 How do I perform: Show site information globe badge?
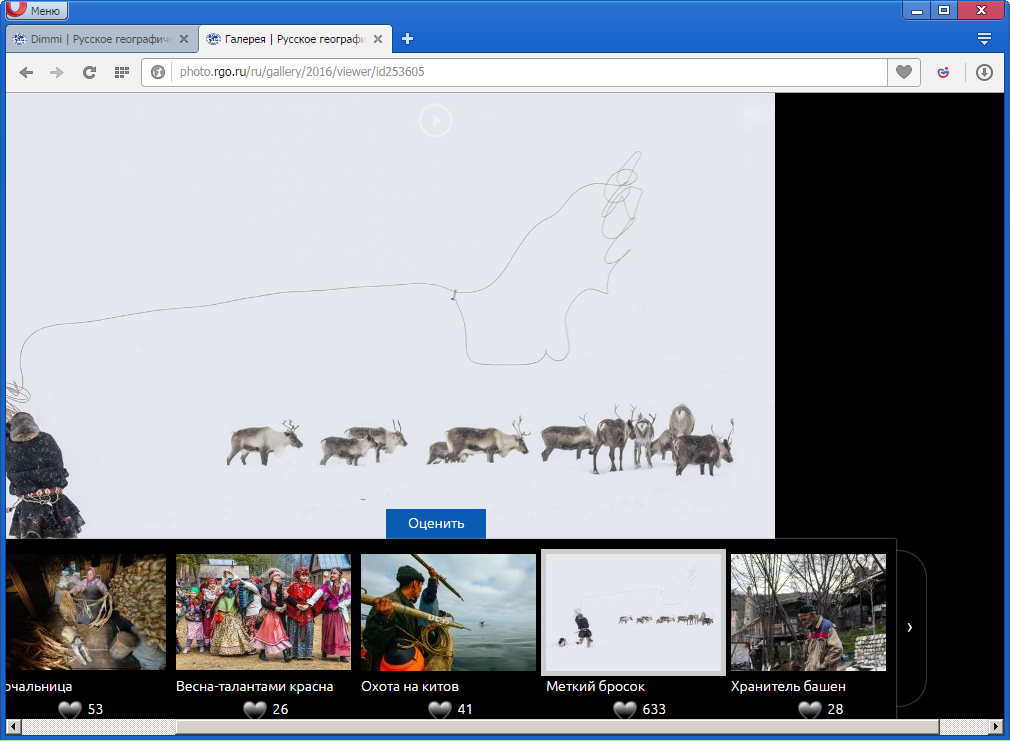(158, 72)
